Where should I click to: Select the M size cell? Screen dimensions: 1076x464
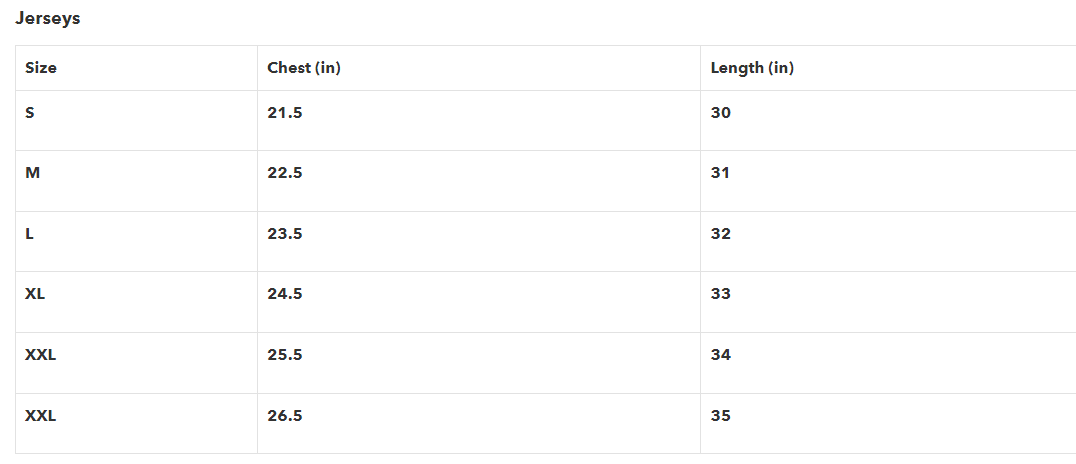click(x=33, y=173)
